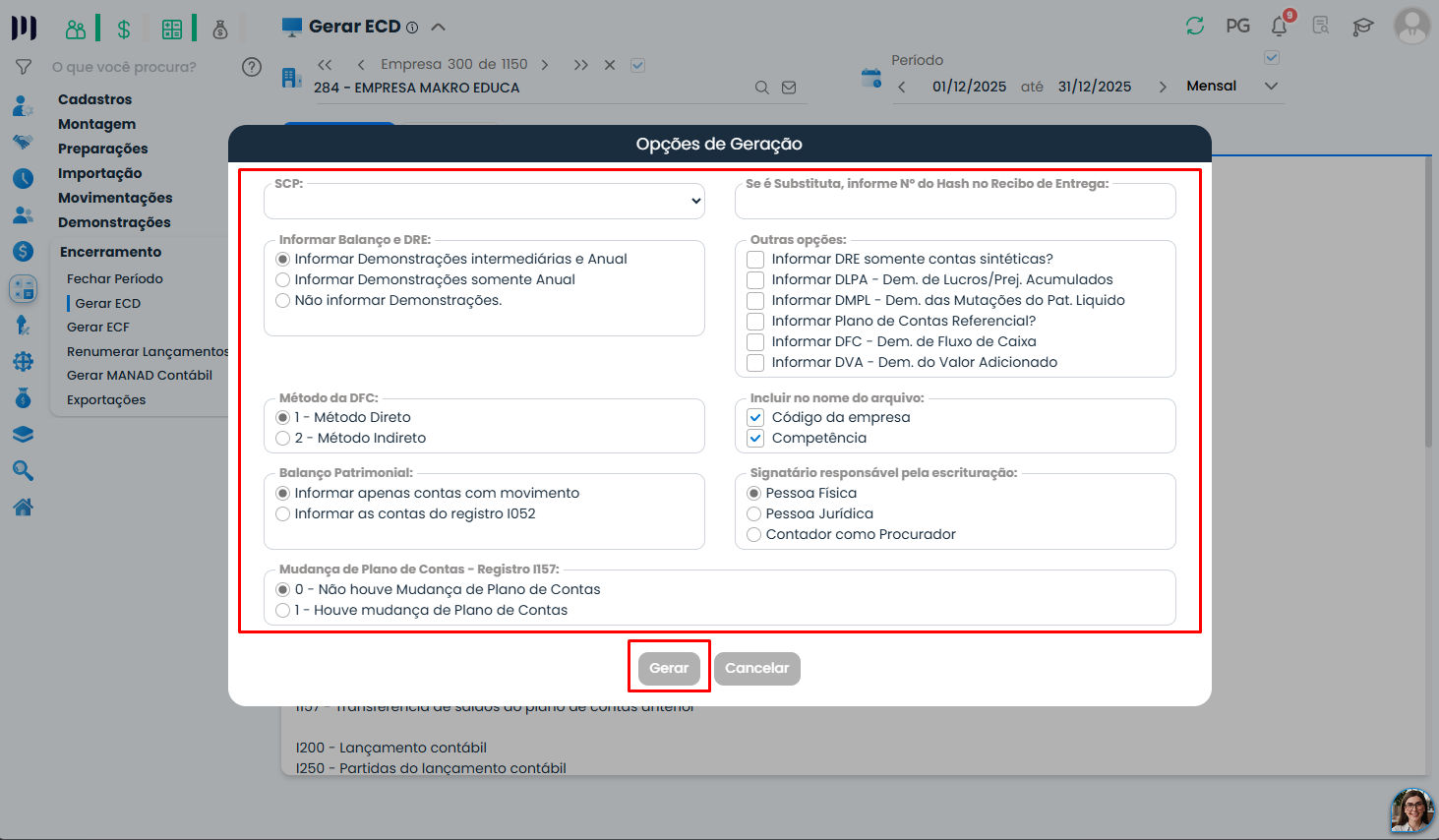This screenshot has width=1439, height=840.
Task: Open the period calendar icon
Action: coord(871,78)
